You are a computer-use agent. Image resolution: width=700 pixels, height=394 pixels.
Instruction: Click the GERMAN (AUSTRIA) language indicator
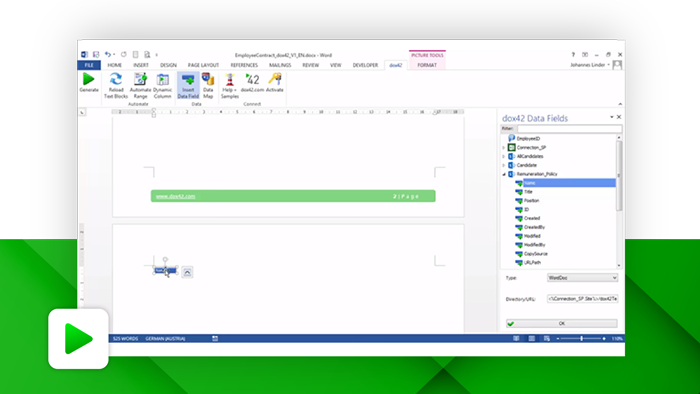coord(165,339)
